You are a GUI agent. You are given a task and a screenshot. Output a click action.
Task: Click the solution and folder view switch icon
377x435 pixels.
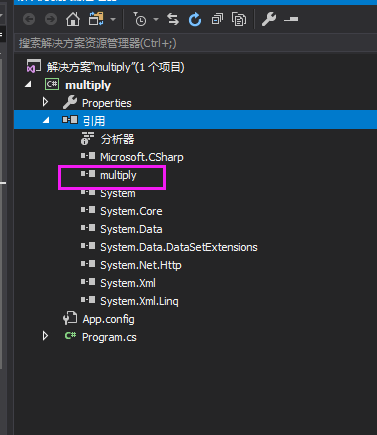tap(96, 19)
